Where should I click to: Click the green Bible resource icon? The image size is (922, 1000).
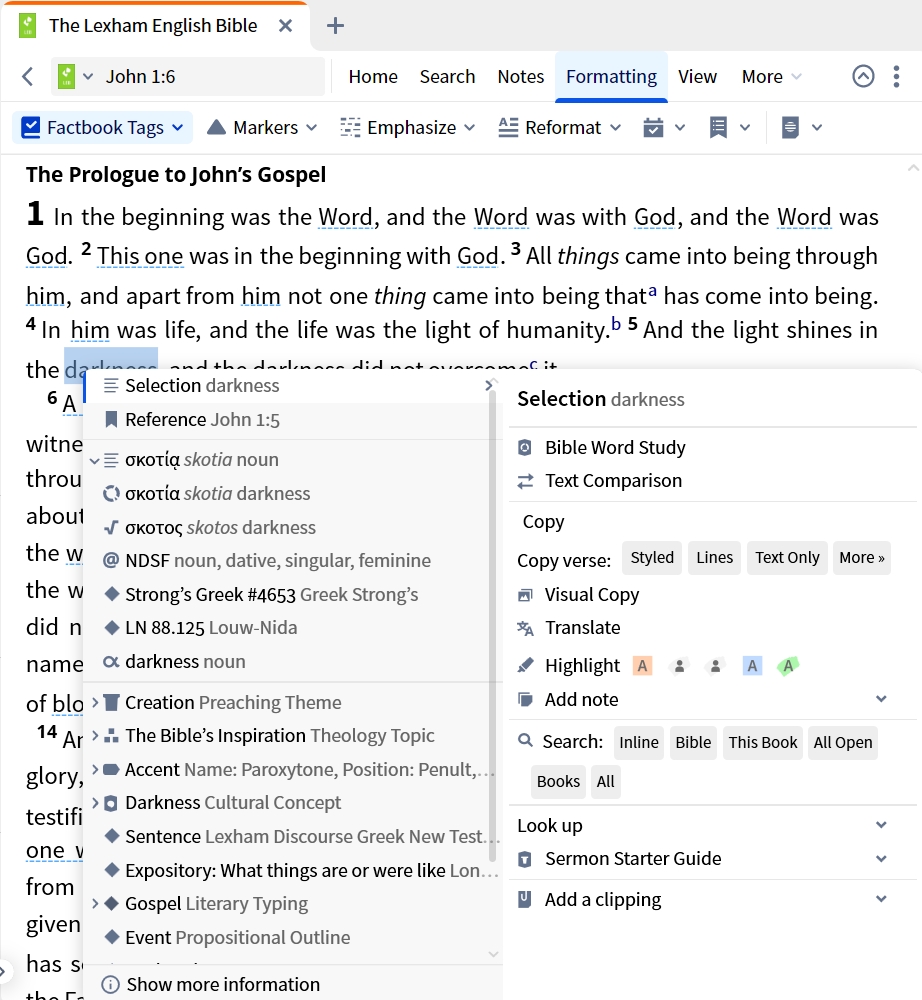66,77
